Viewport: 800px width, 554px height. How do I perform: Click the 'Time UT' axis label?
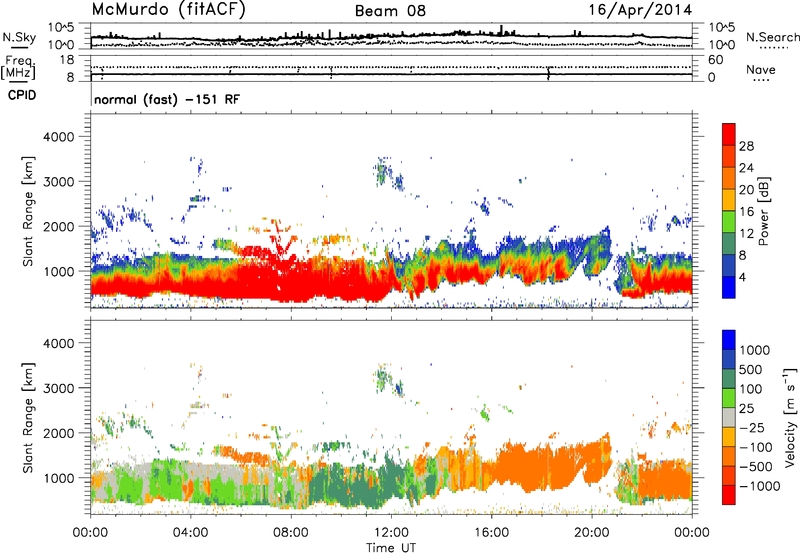tap(391, 548)
